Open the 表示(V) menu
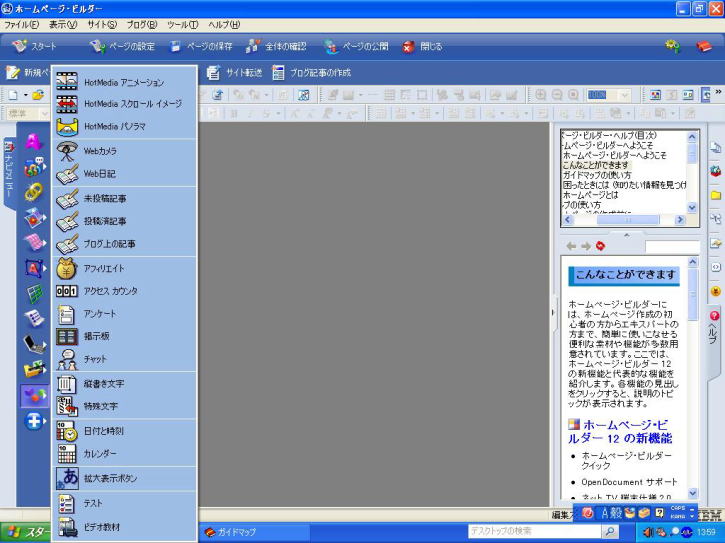This screenshot has height=543, width=725. pos(63,25)
